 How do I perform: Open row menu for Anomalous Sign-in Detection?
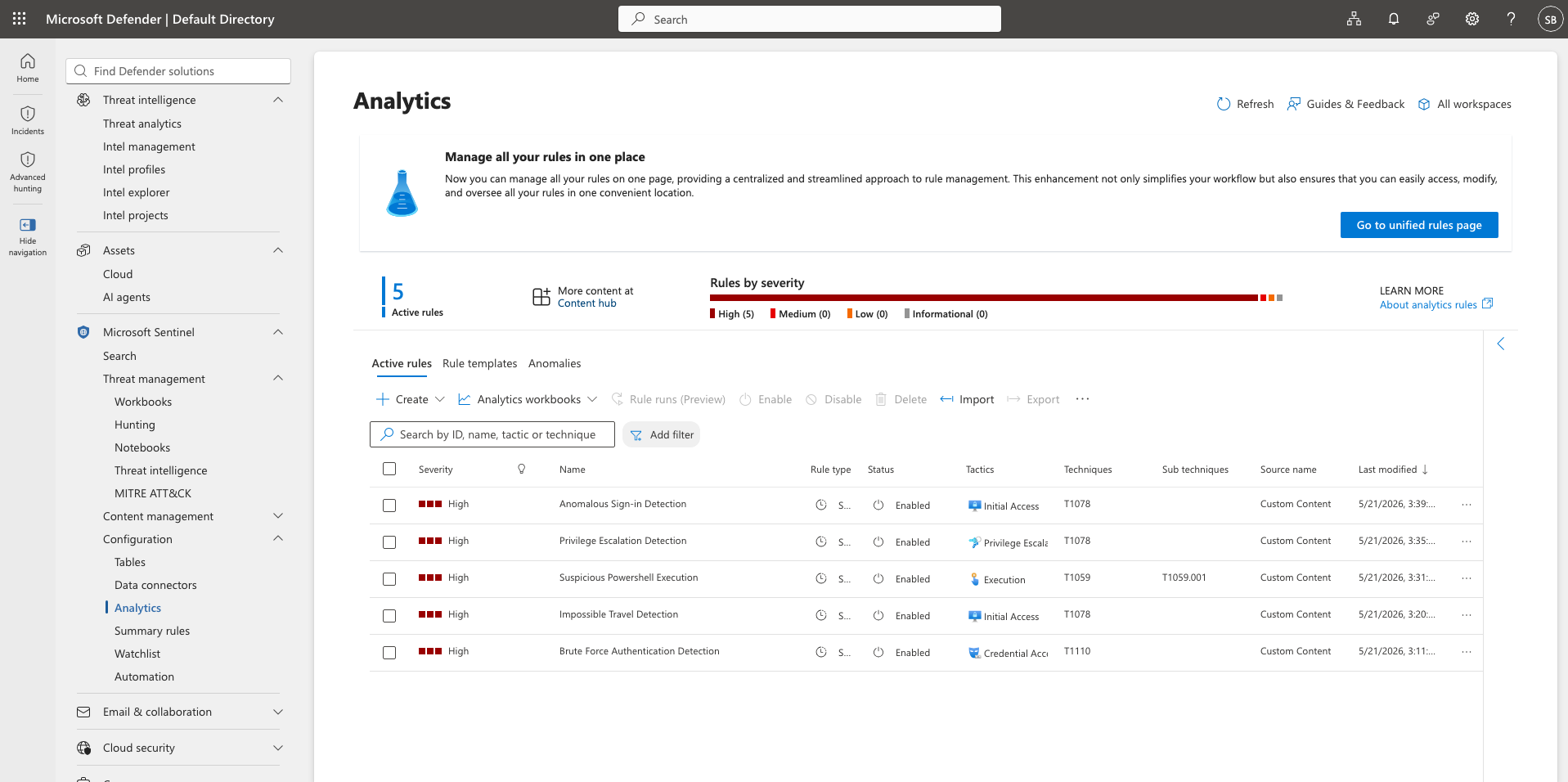tap(1467, 505)
